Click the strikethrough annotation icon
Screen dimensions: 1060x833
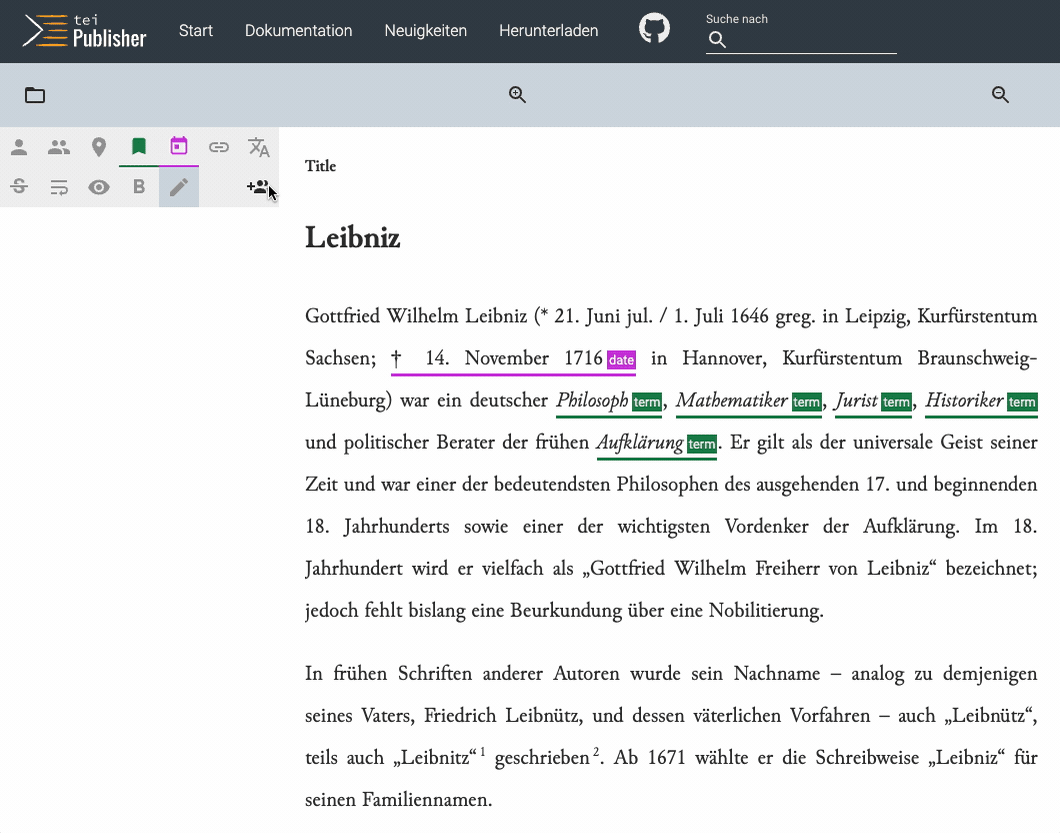(x=19, y=187)
